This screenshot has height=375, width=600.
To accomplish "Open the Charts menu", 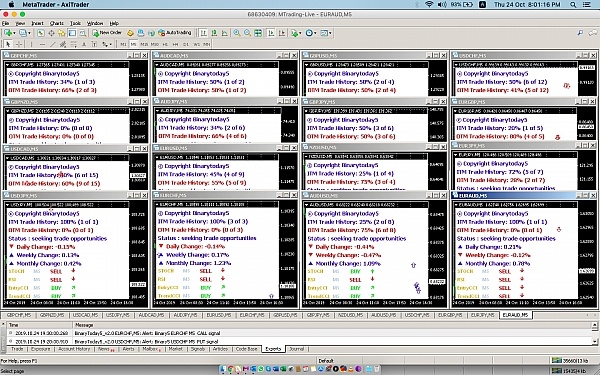I will click(x=57, y=23).
